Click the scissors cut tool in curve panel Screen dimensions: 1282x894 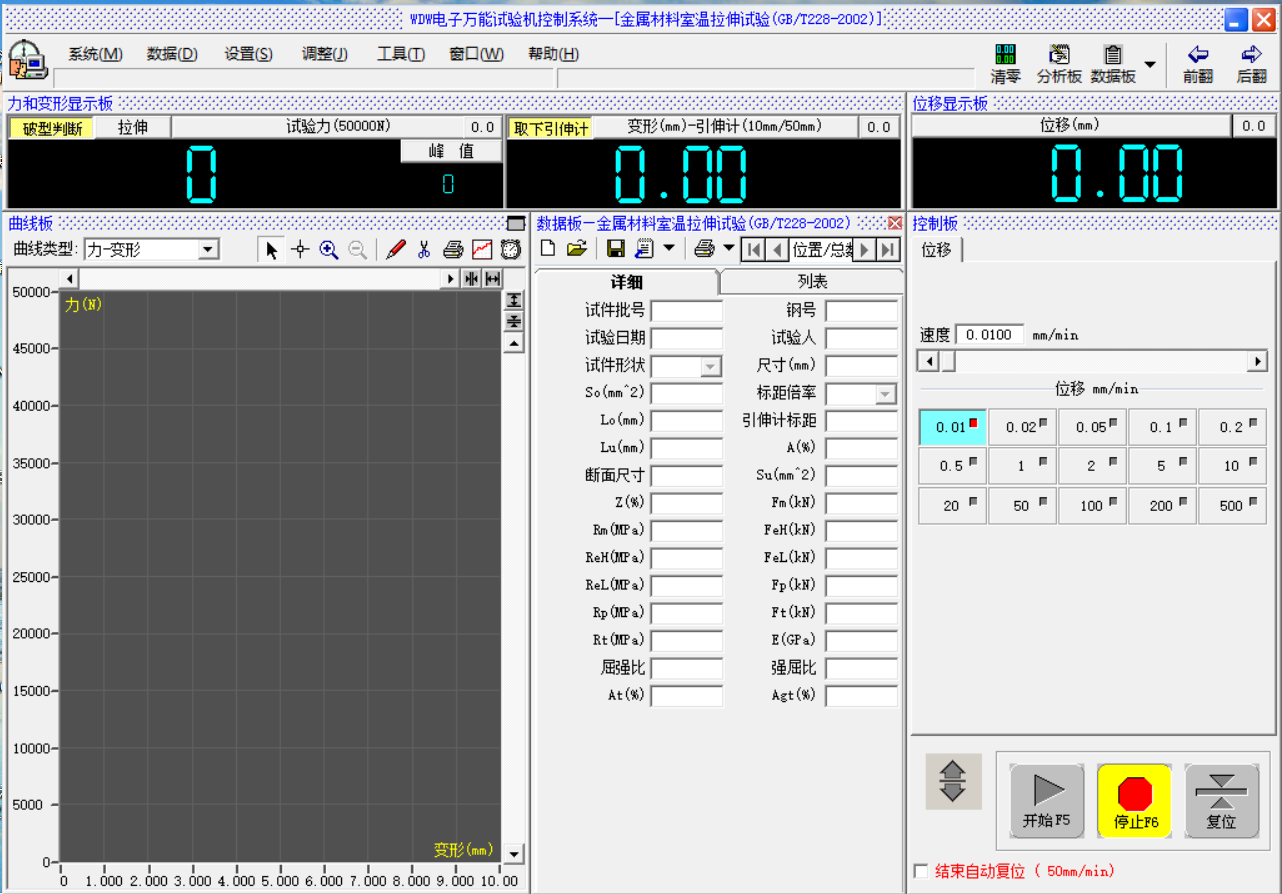coord(424,250)
